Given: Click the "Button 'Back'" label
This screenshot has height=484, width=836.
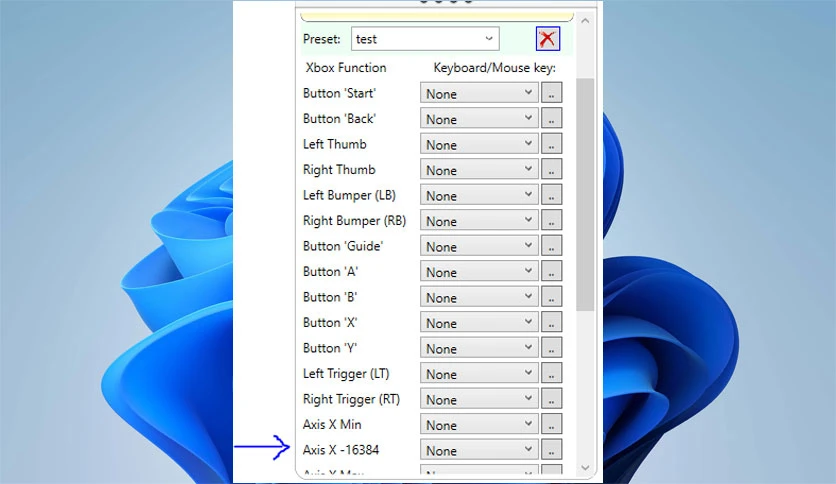Looking at the screenshot, I should point(339,118).
